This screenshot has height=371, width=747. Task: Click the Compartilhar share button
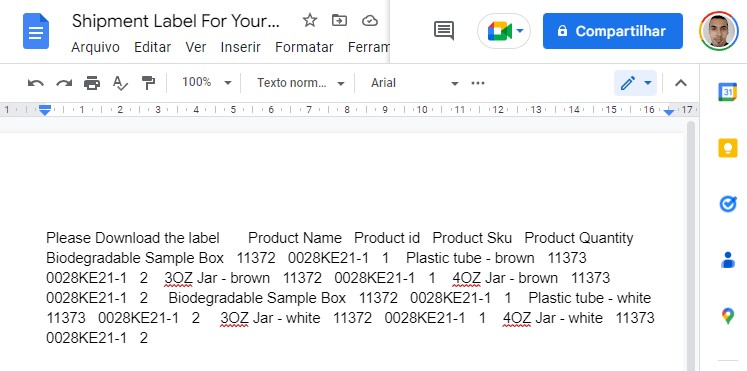613,31
